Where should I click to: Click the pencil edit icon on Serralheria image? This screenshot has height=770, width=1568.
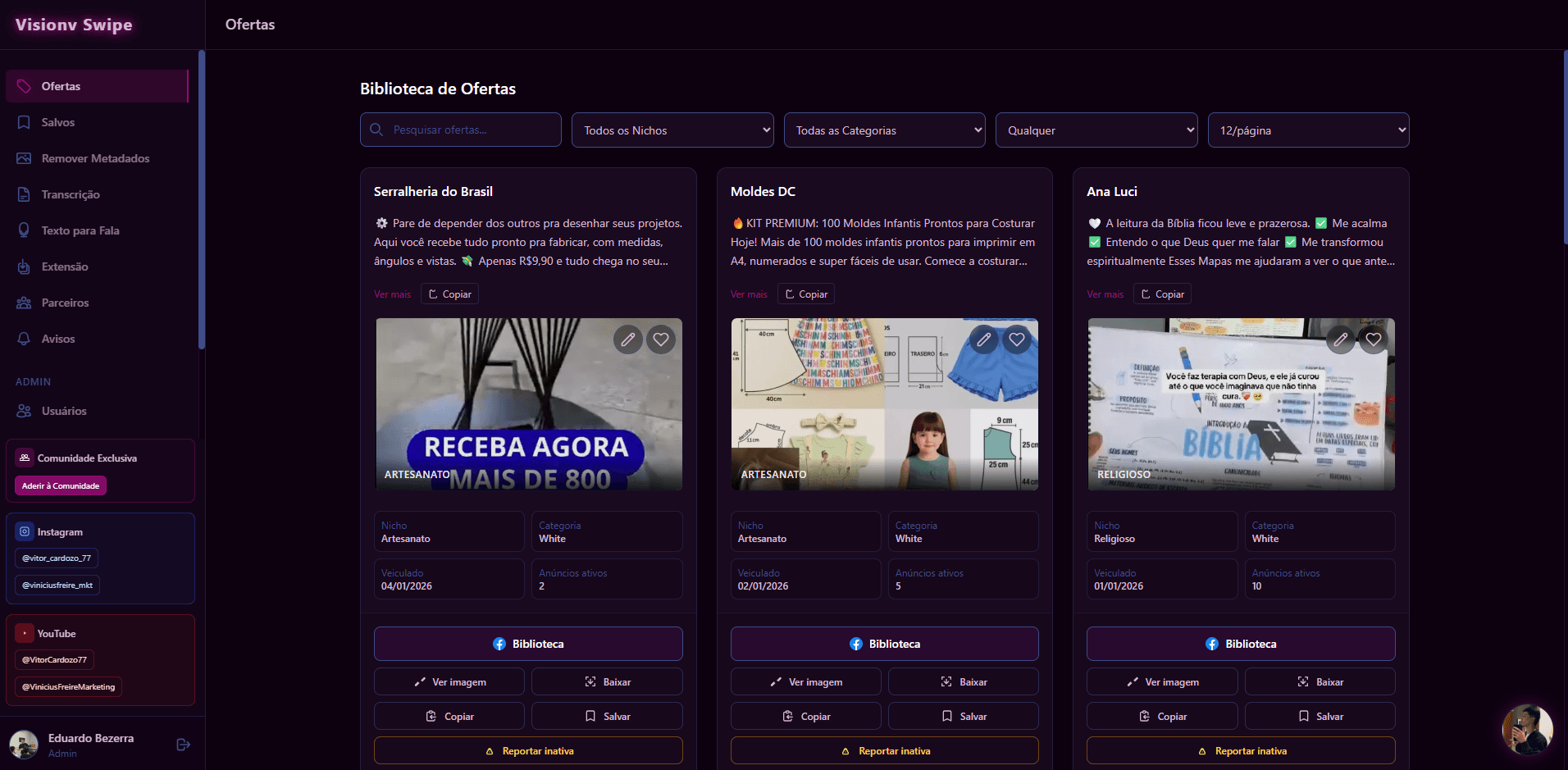coord(628,339)
